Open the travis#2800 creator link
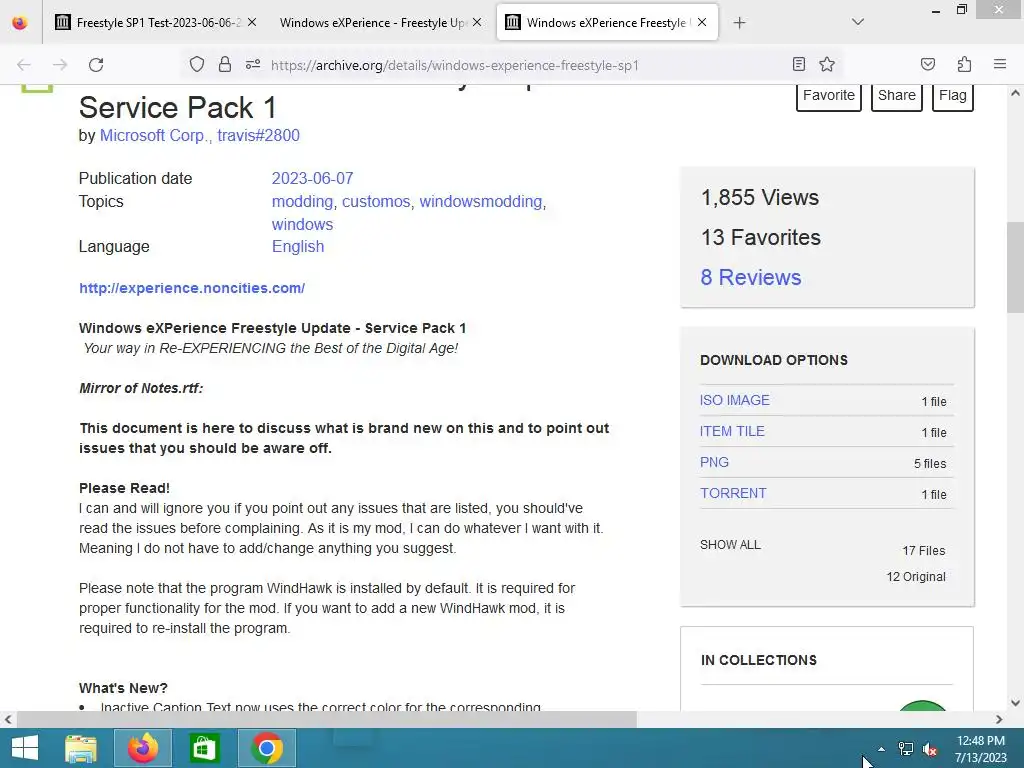The width and height of the screenshot is (1024, 768). point(259,135)
